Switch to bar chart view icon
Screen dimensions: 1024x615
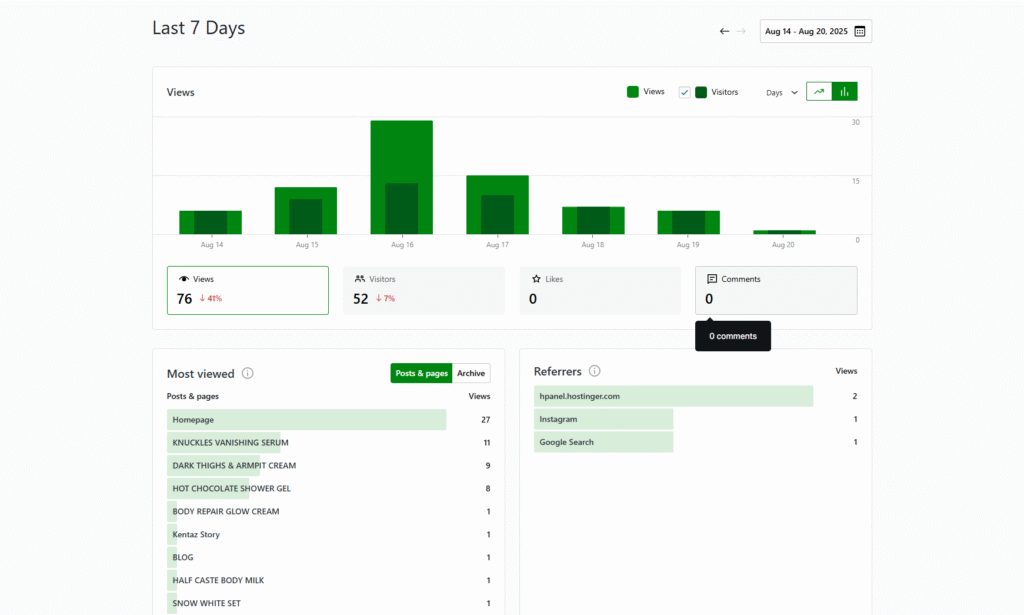point(844,92)
